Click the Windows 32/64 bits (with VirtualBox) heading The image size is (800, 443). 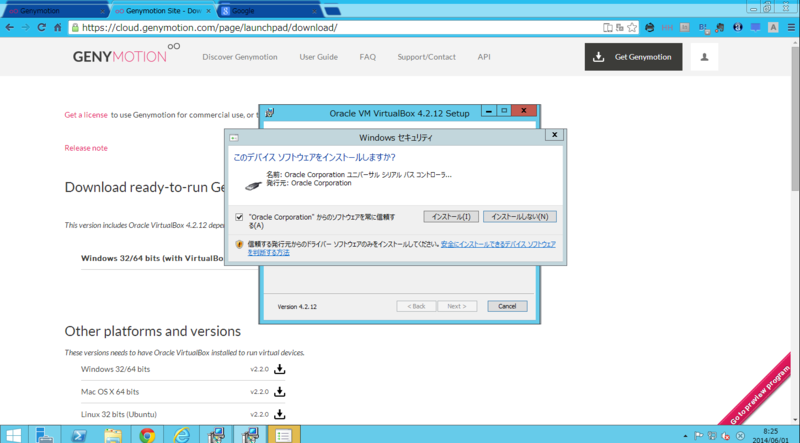click(x=152, y=258)
